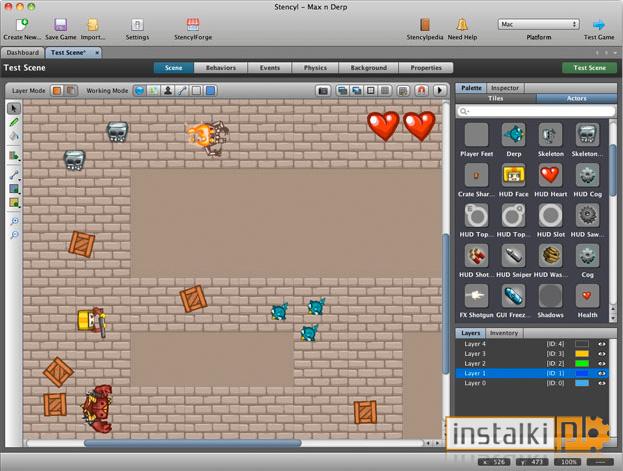Image resolution: width=623 pixels, height=471 pixels.
Task: Toggle visibility eye of Layer 4
Action: 602,344
